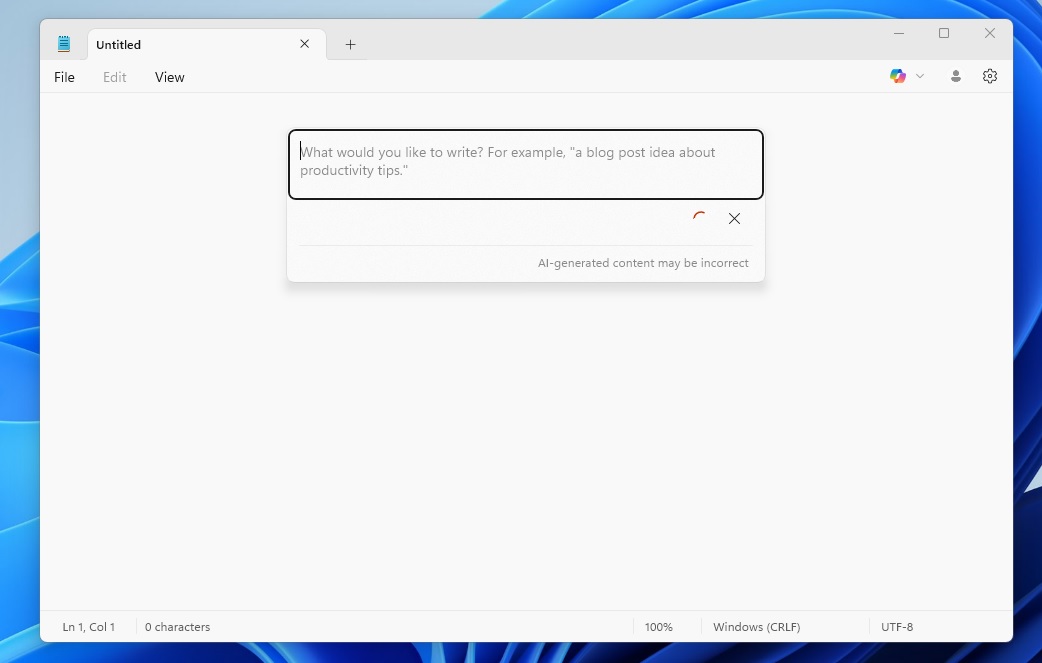Open a new tab with the plus icon

click(x=350, y=44)
